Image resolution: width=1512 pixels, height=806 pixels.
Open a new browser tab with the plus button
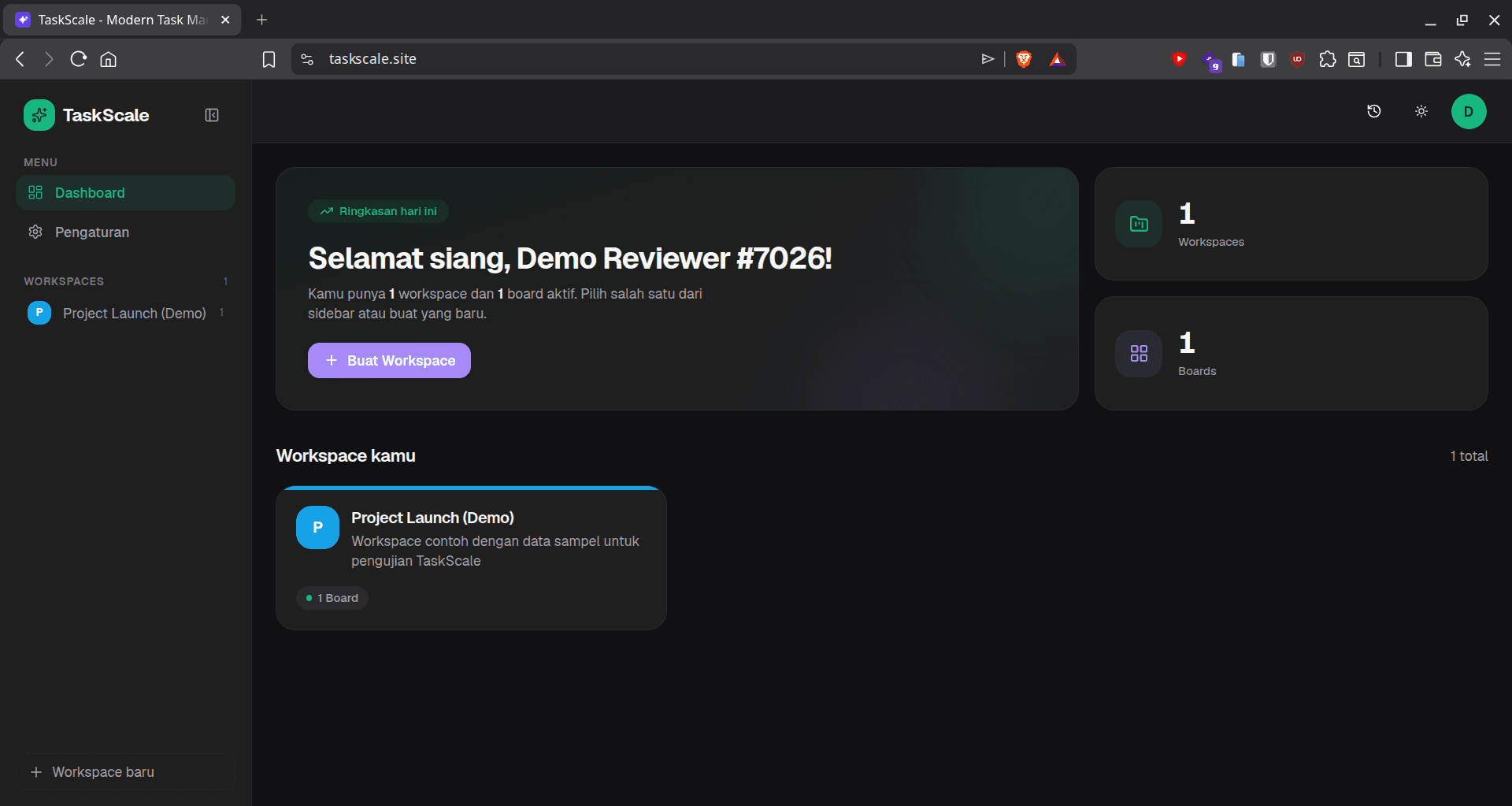click(261, 20)
